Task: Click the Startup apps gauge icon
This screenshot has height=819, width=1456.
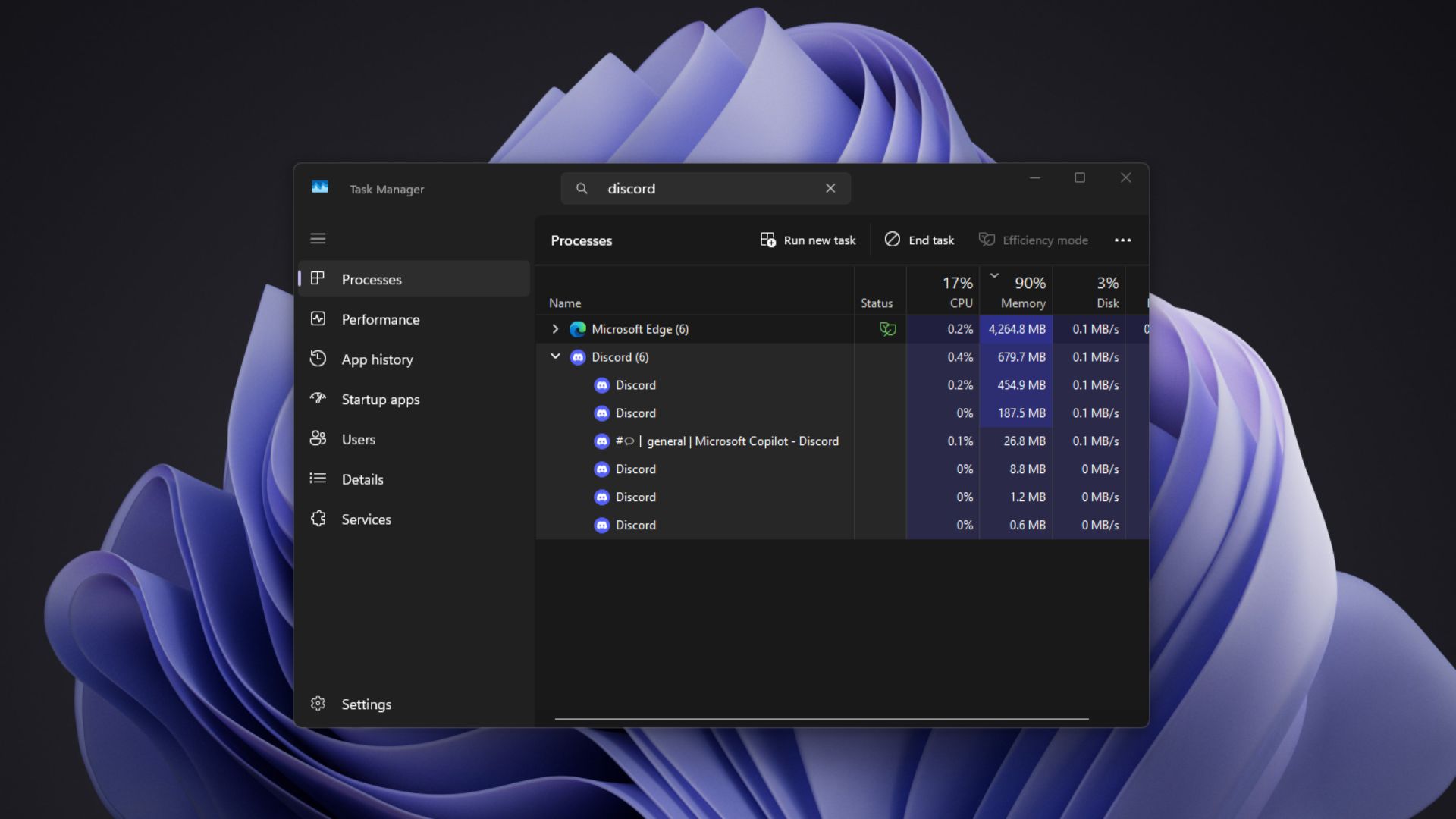Action: (318, 398)
